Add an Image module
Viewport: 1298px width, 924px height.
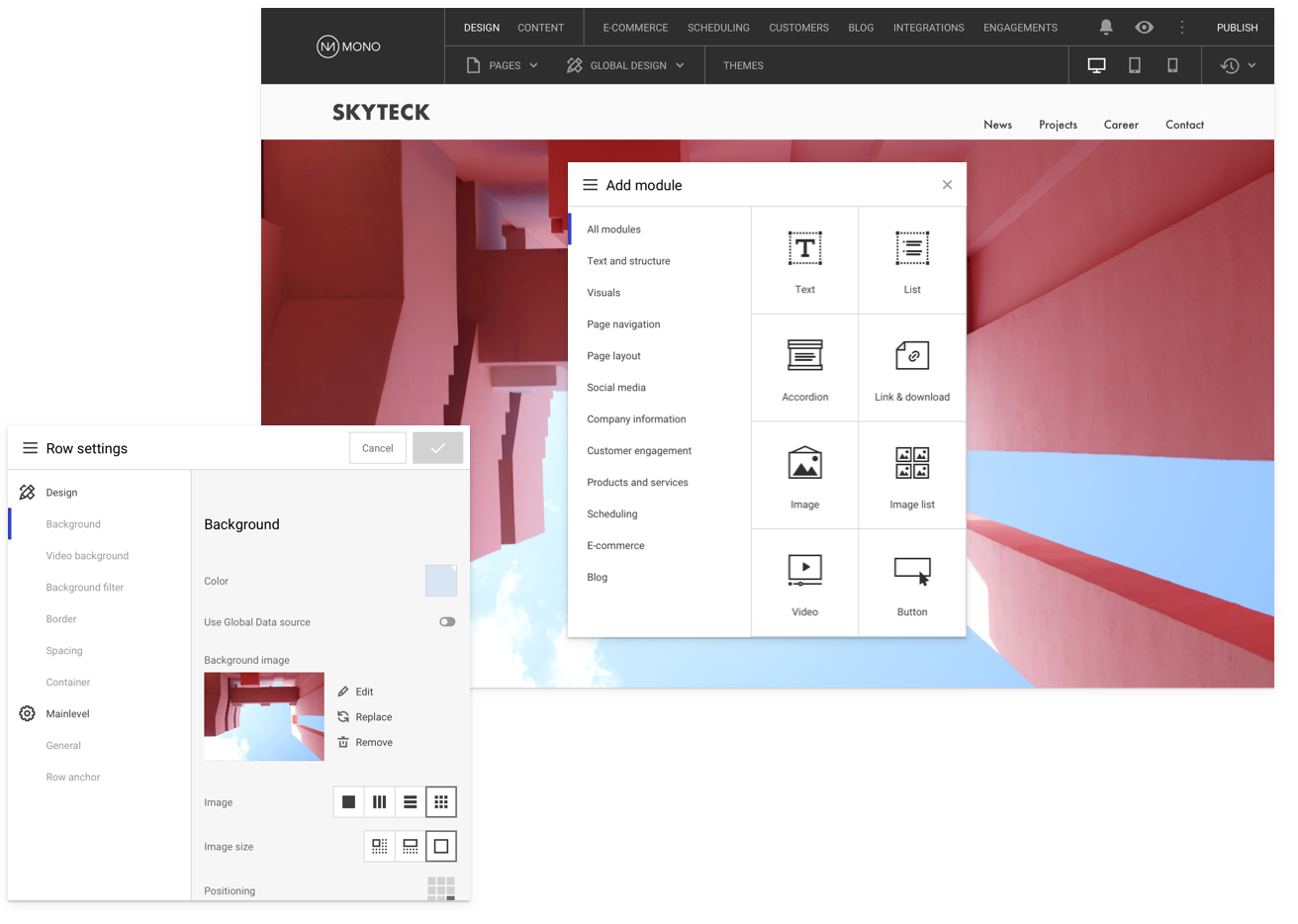804,476
